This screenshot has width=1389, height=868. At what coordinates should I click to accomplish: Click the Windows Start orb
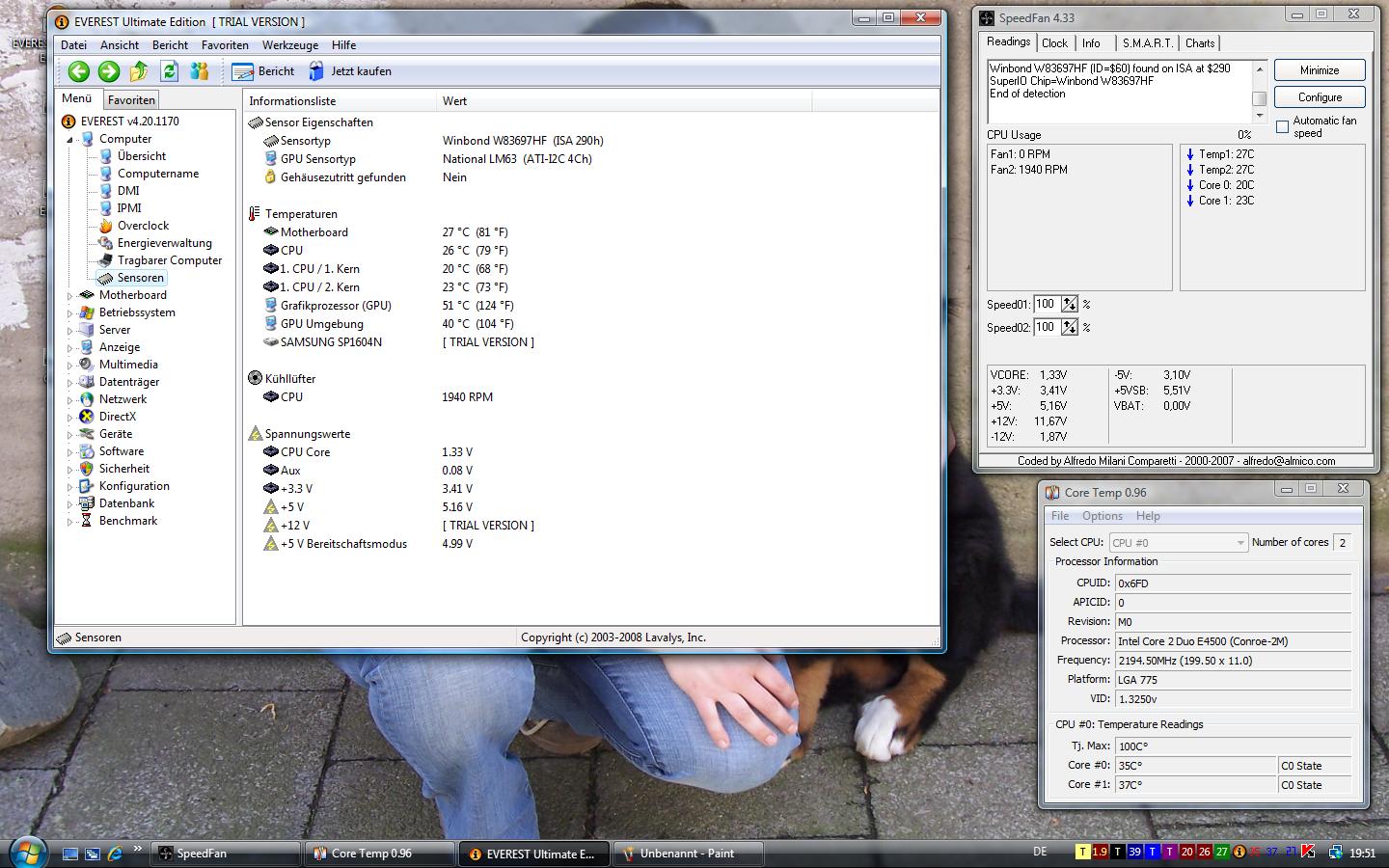click(x=27, y=852)
